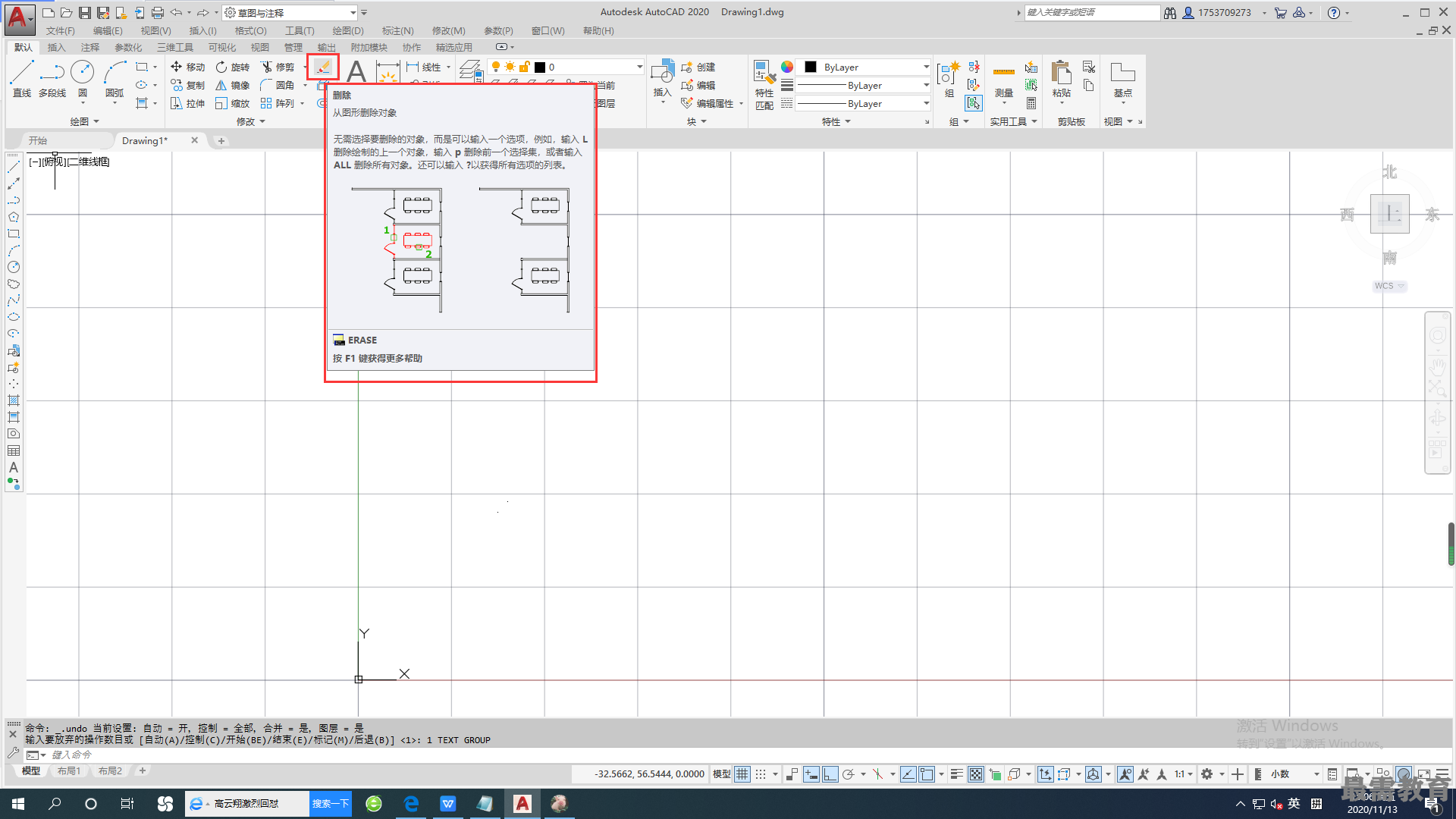Toggle lineweight display in status bar
Image resolution: width=1456 pixels, height=819 pixels.
click(957, 774)
